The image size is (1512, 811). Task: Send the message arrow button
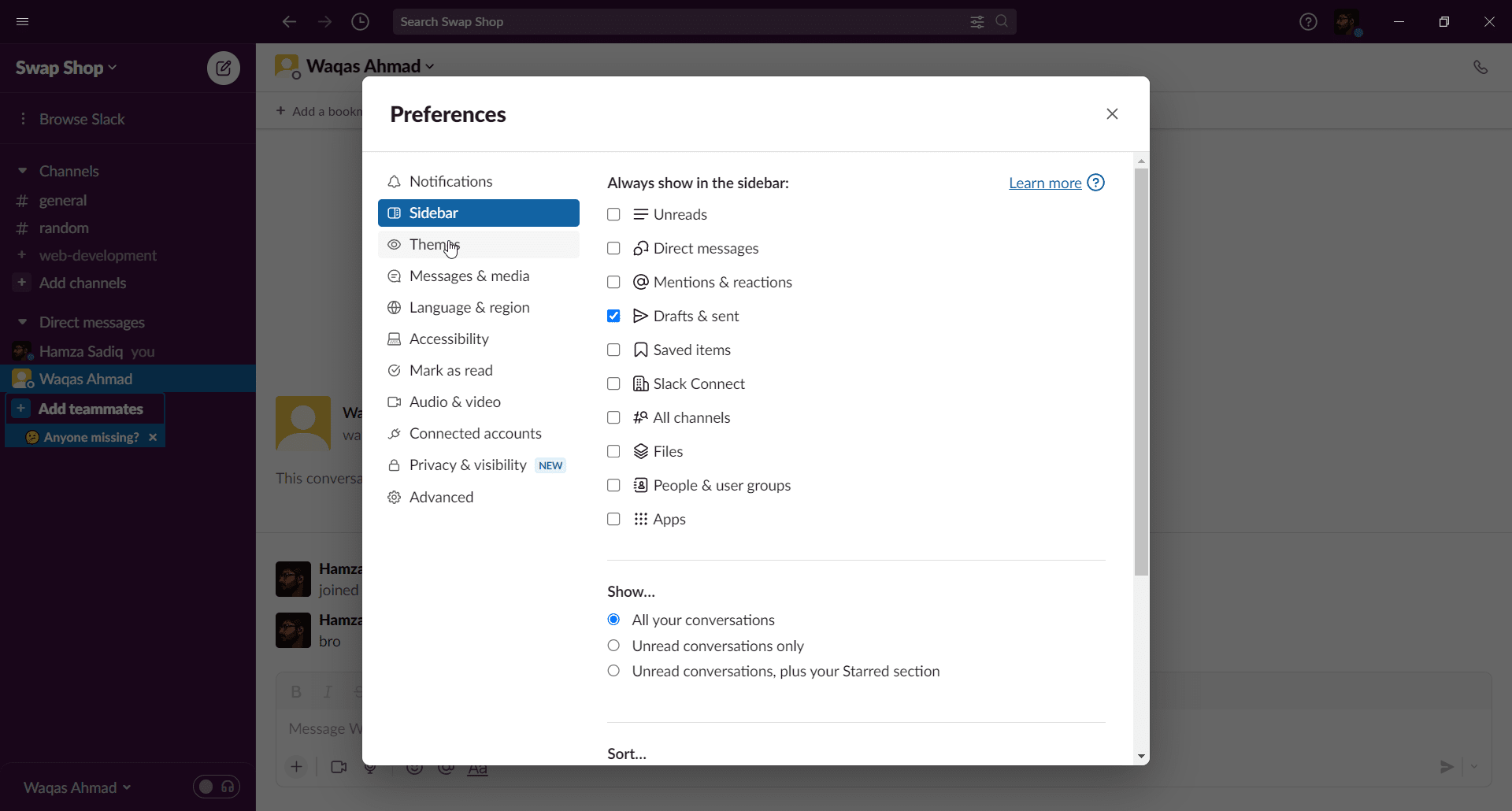point(1447,766)
